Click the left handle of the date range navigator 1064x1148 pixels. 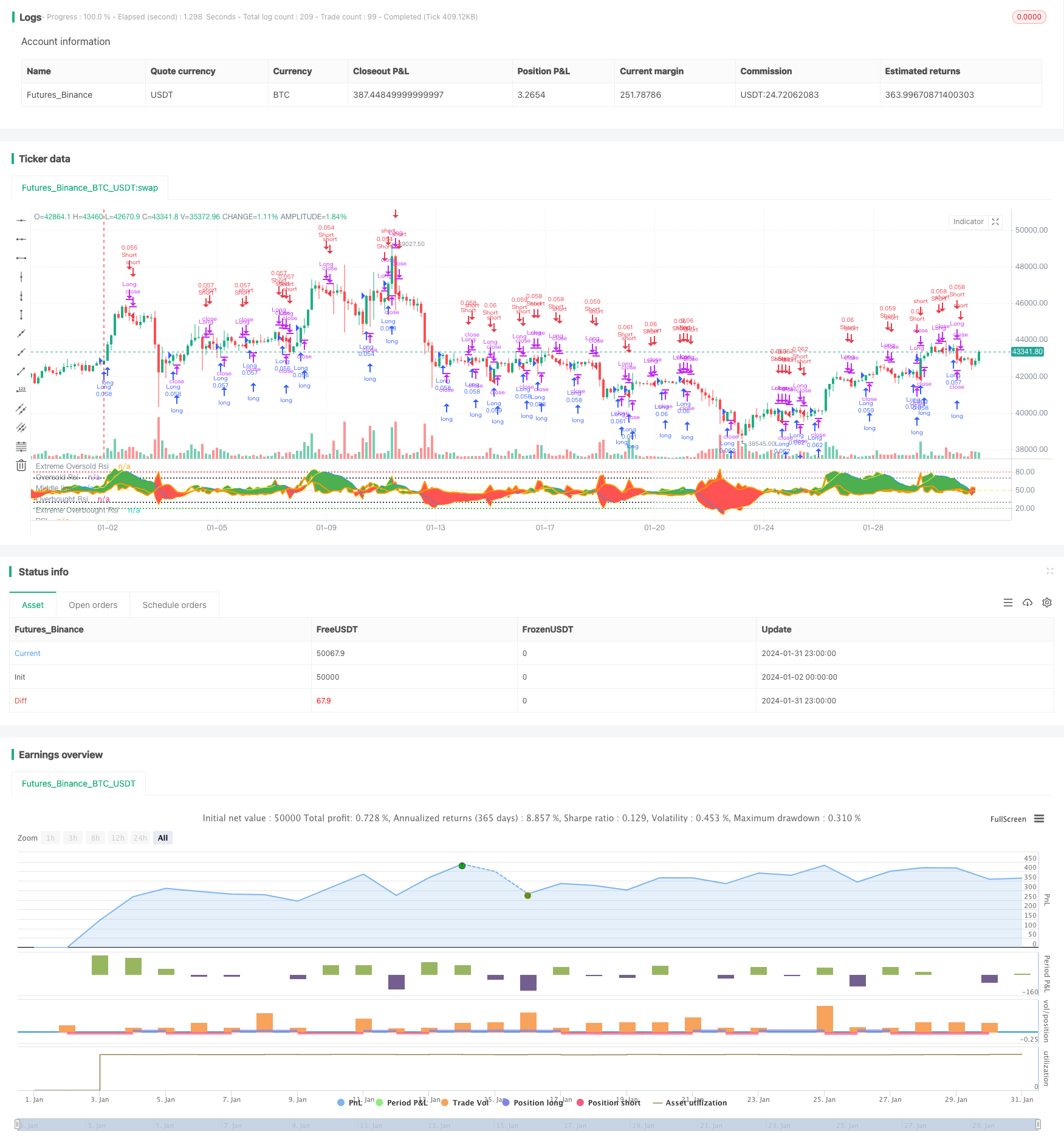click(x=18, y=1124)
